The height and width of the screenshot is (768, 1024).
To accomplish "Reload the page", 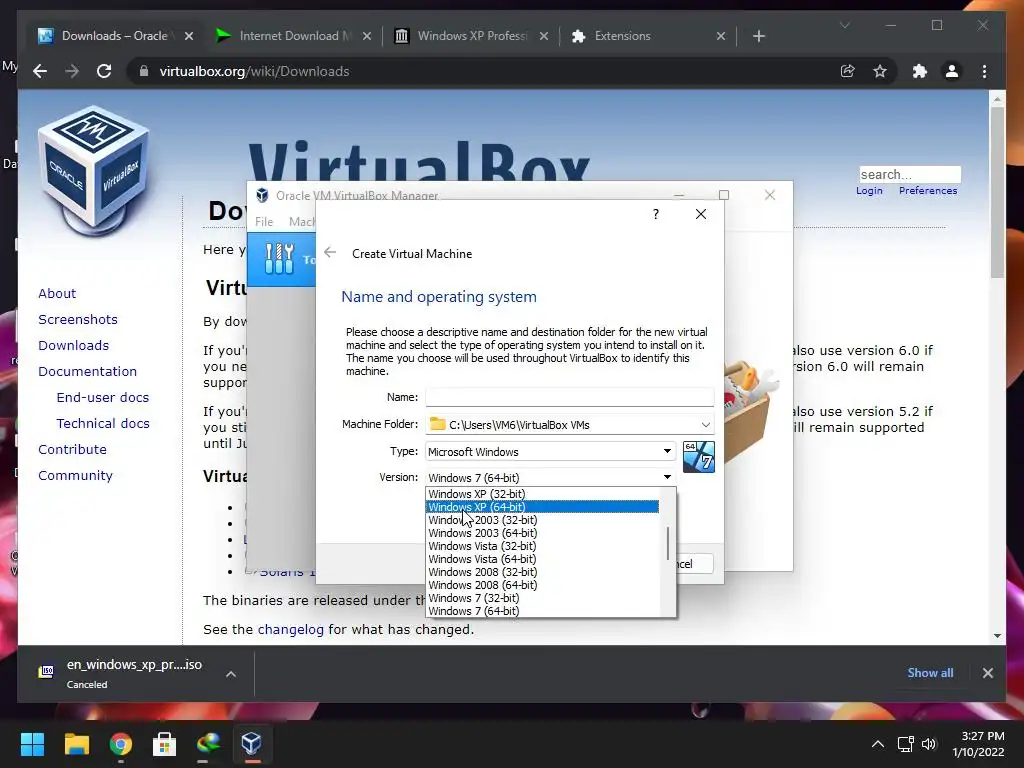I will pos(104,71).
